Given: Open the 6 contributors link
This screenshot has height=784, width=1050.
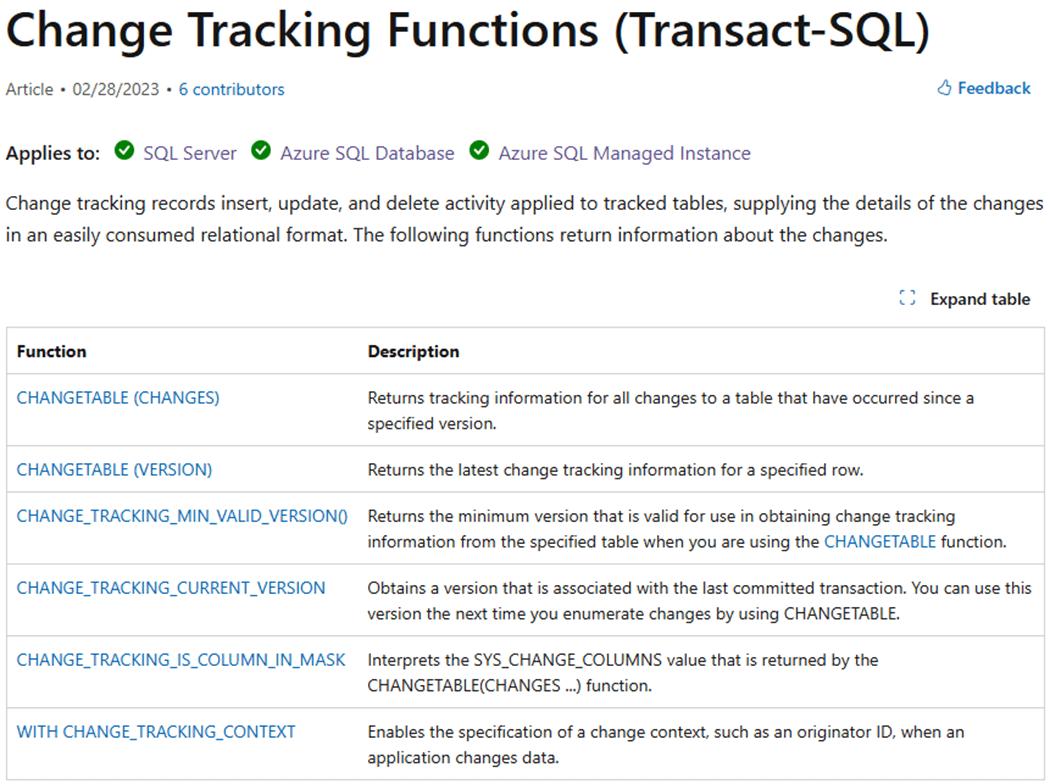Looking at the screenshot, I should coord(231,89).
